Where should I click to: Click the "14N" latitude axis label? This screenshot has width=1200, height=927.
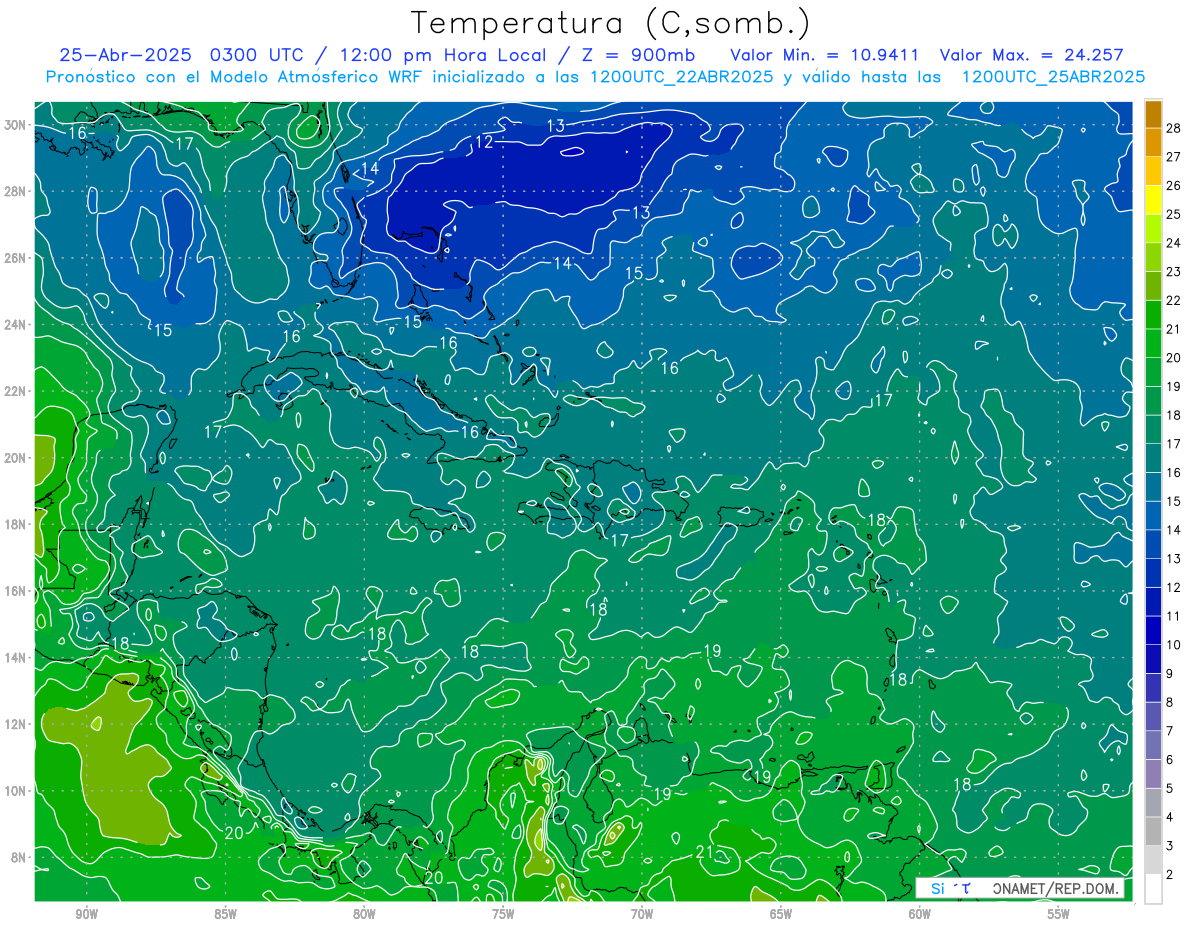click(15, 658)
